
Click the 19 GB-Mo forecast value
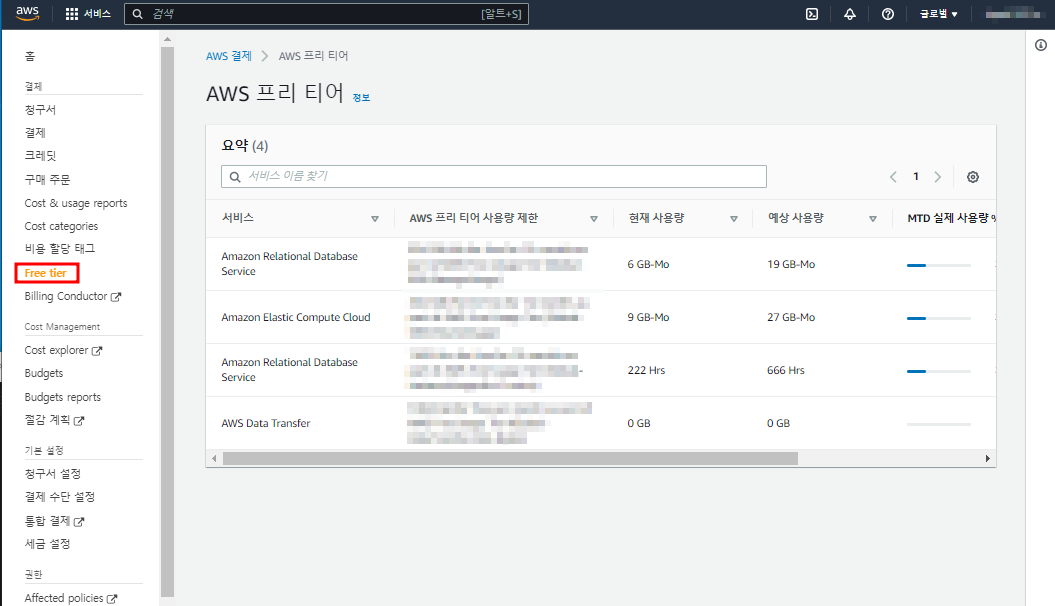pyautogui.click(x=791, y=264)
